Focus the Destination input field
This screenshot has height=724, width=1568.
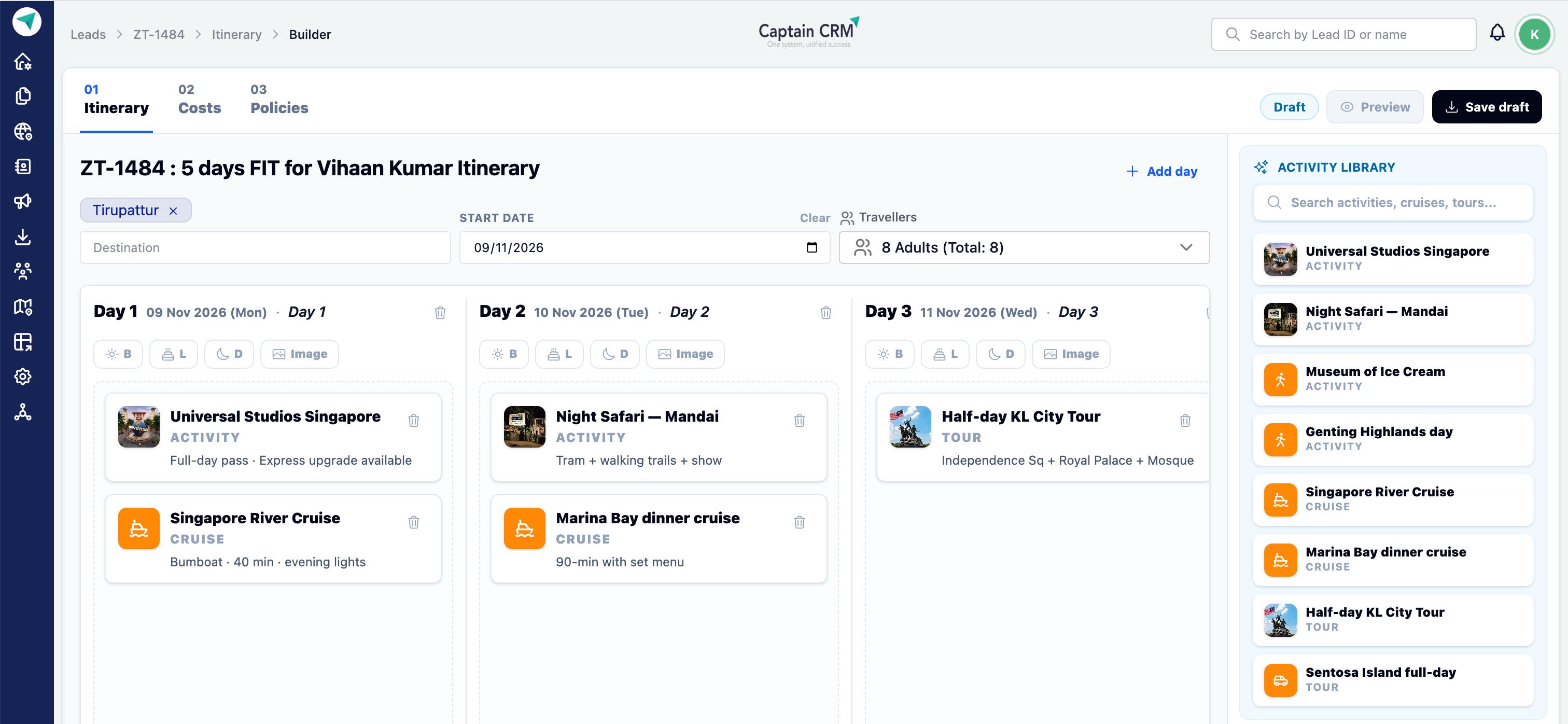[265, 247]
